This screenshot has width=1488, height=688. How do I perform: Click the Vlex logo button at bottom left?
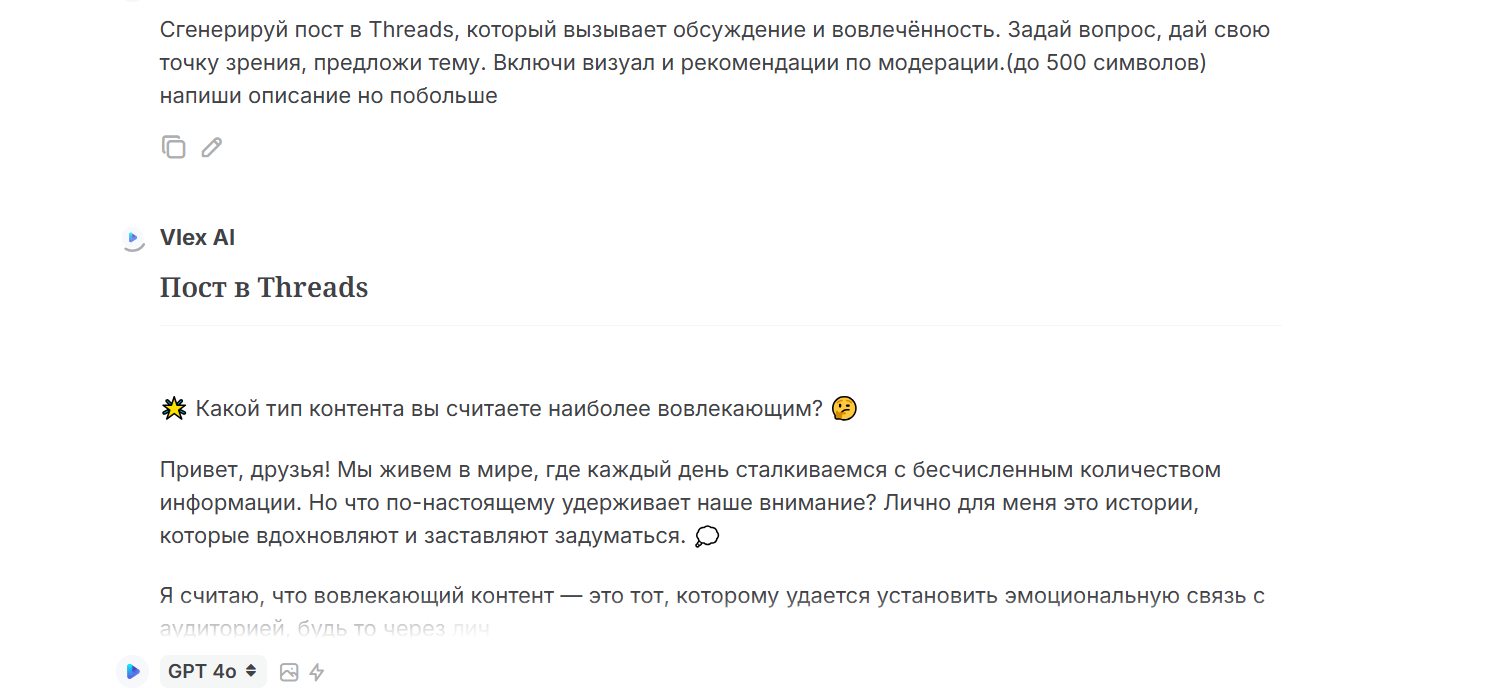(133, 672)
